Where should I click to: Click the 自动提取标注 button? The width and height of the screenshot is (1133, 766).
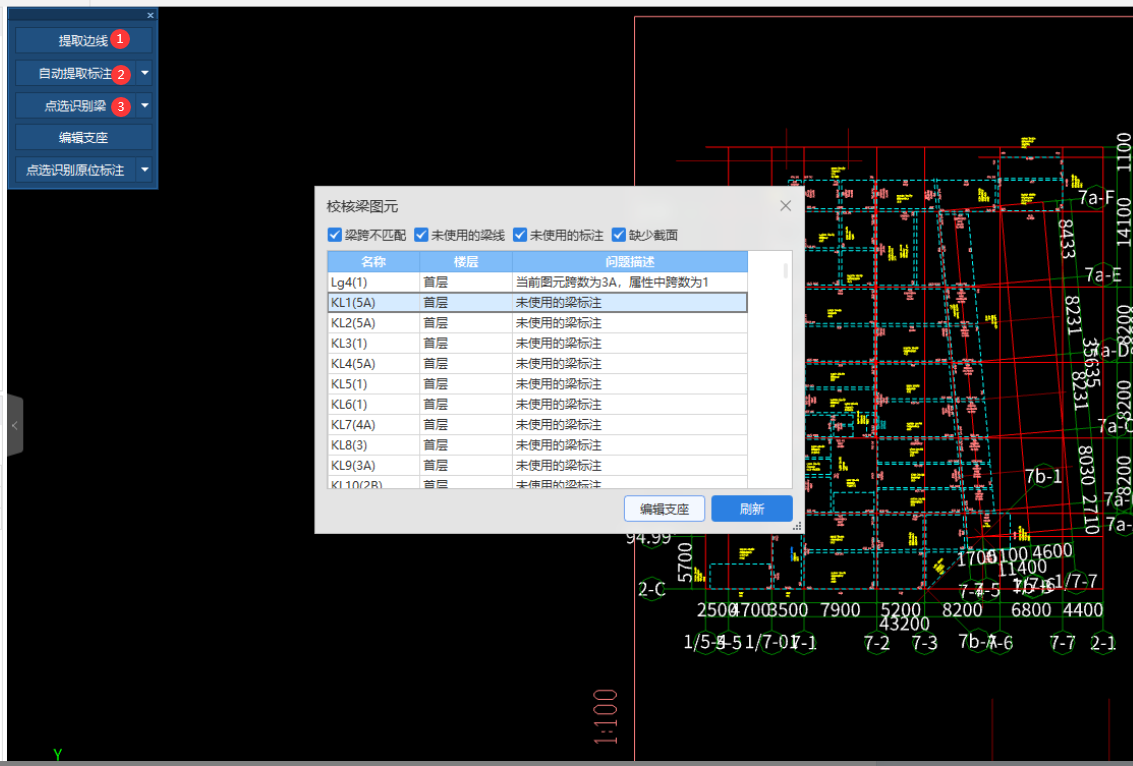(75, 73)
